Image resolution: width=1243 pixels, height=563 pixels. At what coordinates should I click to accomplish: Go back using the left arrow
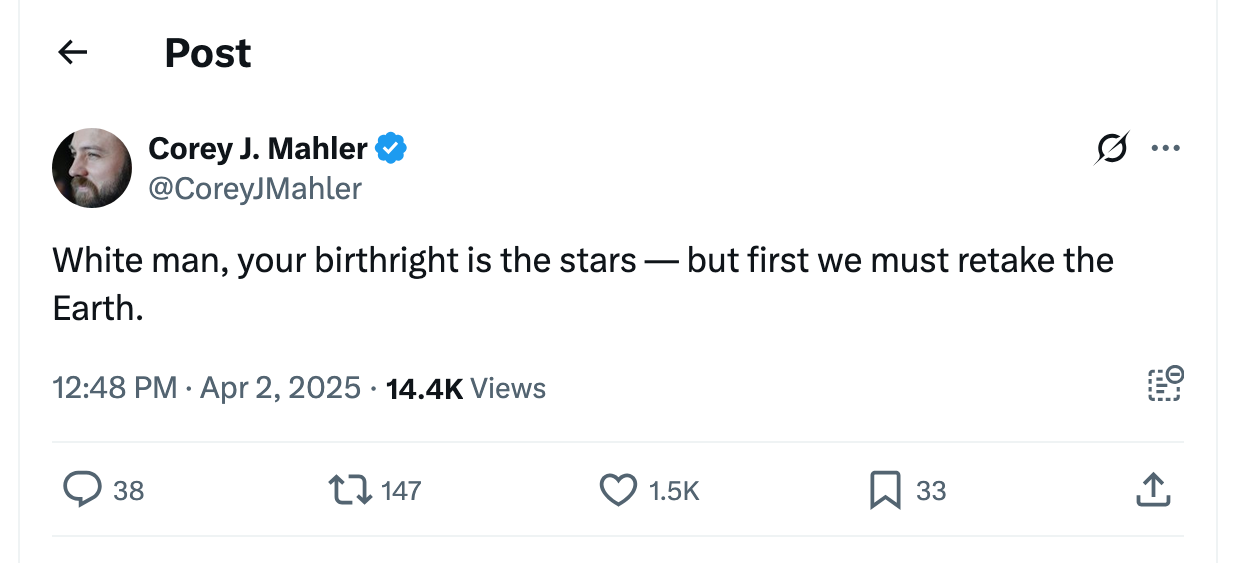73,53
